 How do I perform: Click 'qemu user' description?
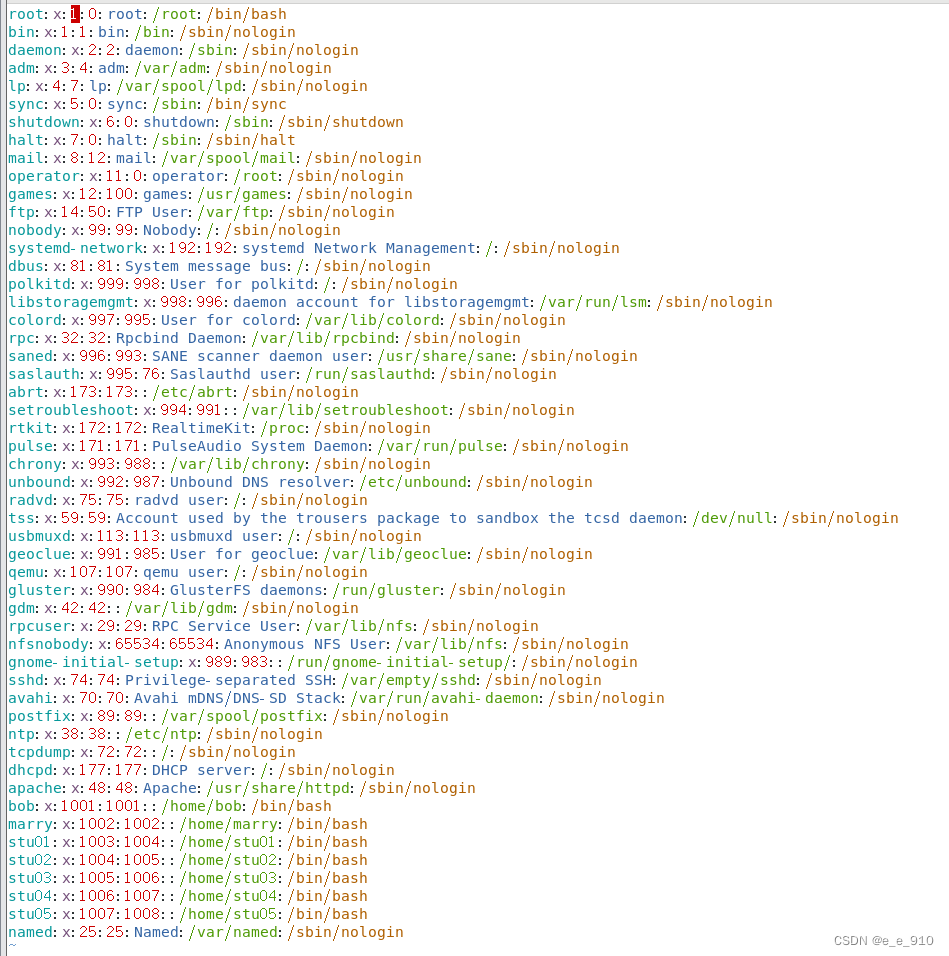pyautogui.click(x=183, y=572)
